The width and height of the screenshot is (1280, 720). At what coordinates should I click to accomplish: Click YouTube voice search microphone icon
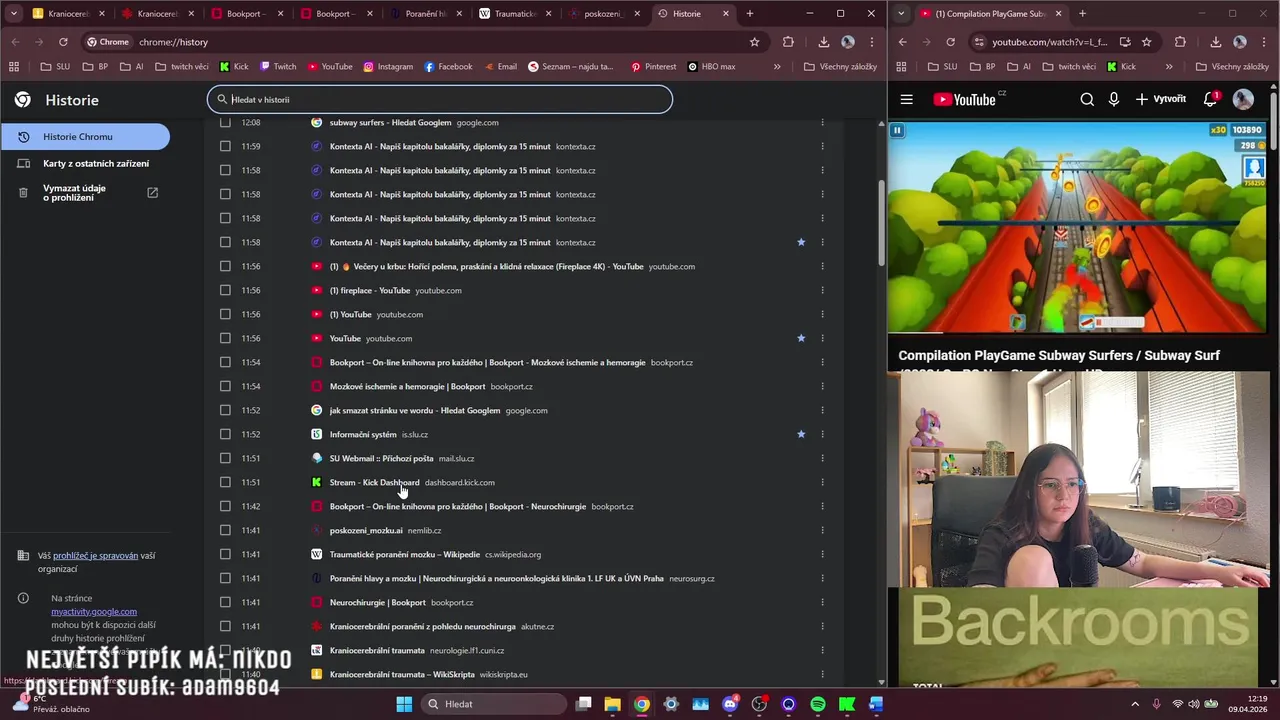1113,99
